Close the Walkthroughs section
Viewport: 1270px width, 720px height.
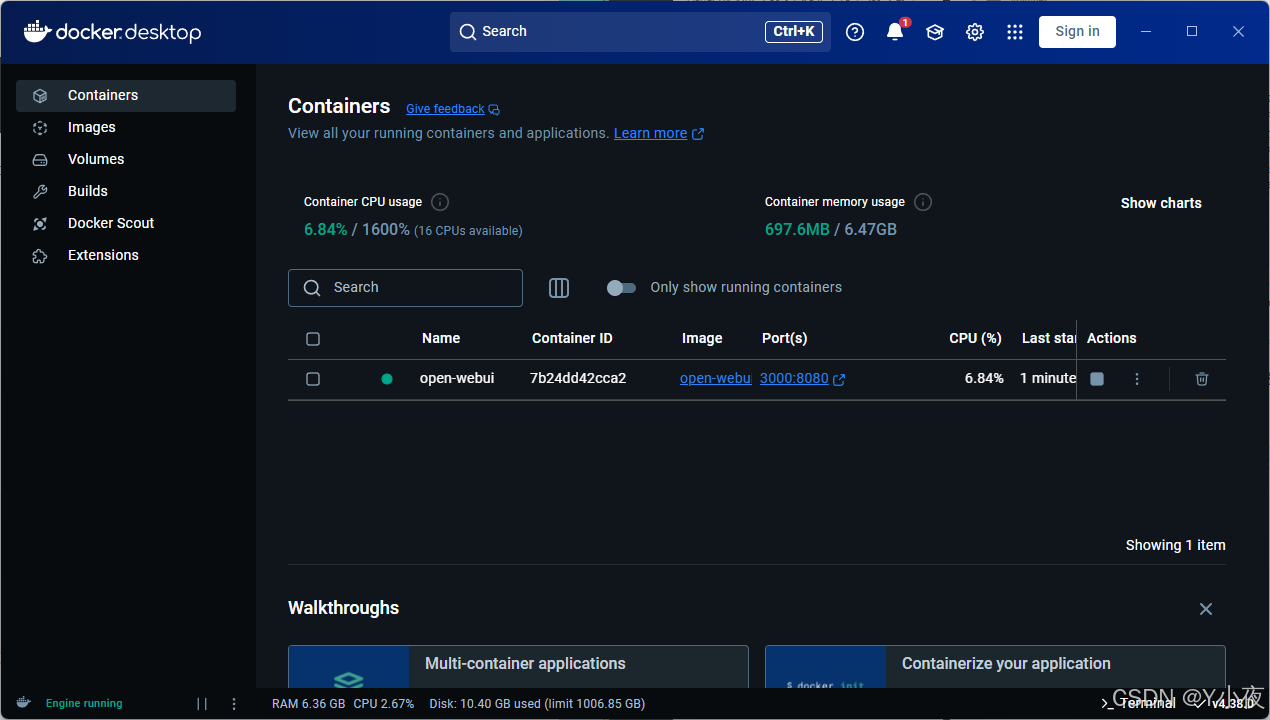1206,609
